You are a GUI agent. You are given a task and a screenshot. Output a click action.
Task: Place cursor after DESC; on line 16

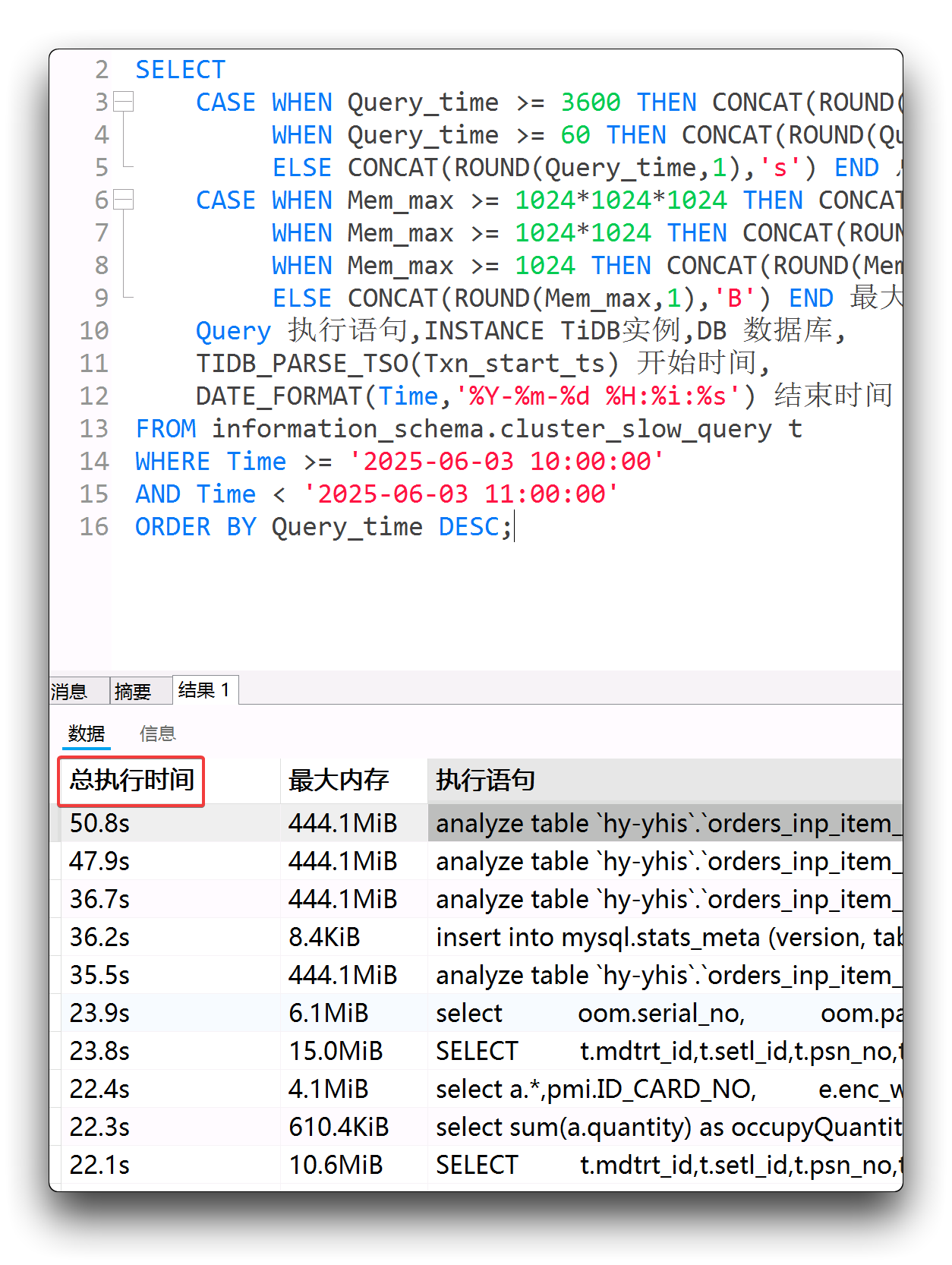[x=515, y=526]
